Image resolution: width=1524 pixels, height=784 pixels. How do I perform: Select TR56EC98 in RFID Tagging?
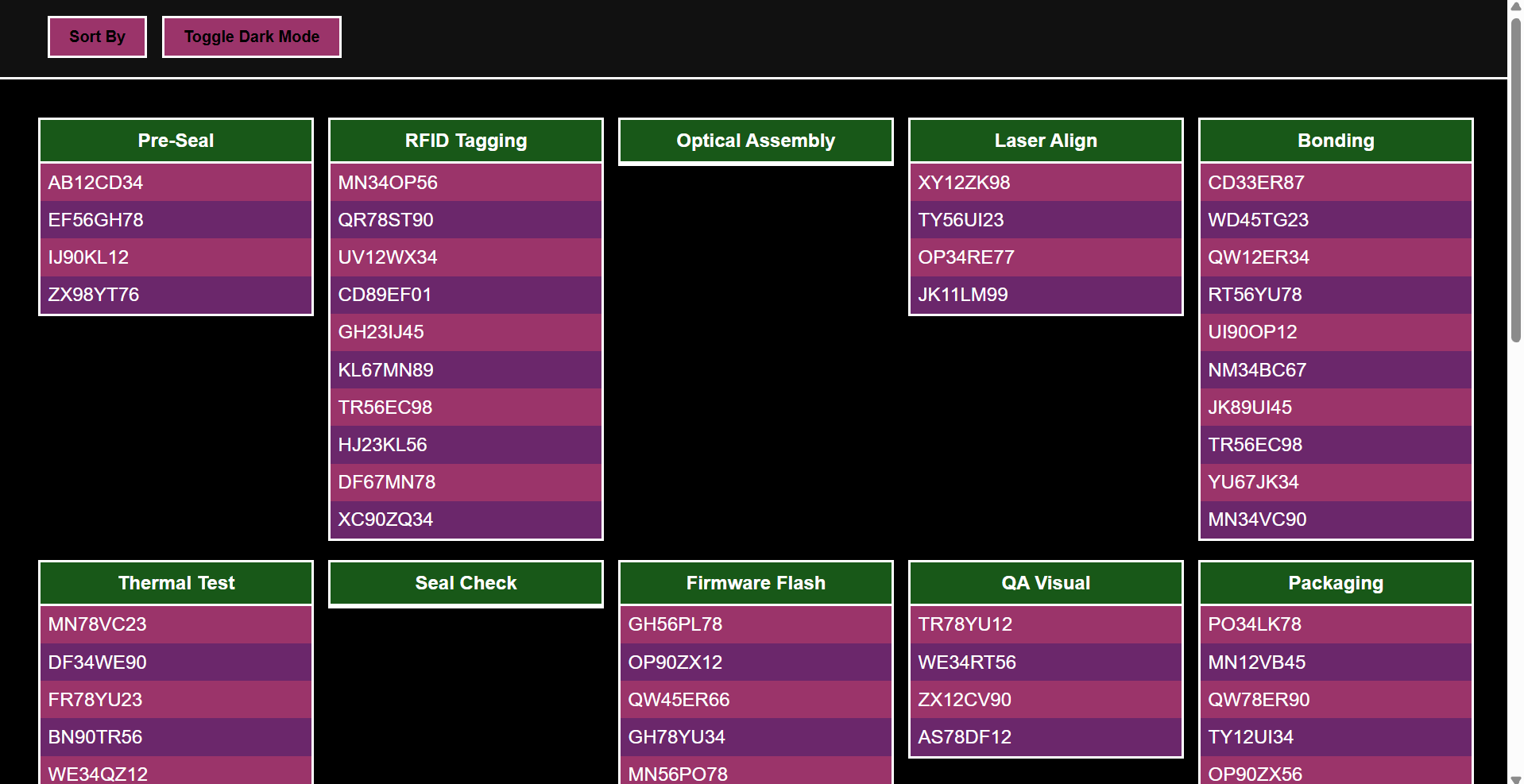(466, 407)
